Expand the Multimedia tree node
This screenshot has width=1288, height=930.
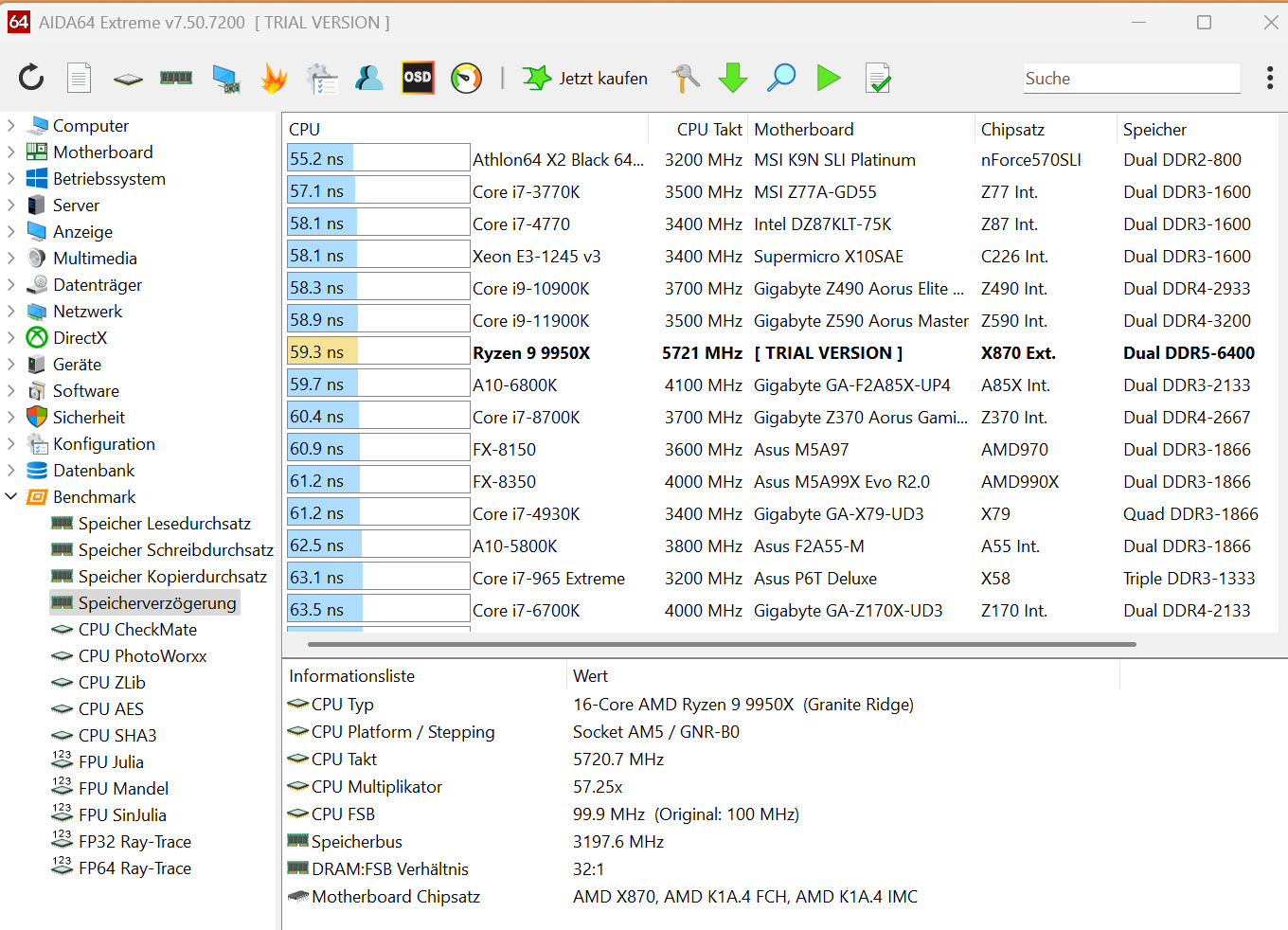point(11,258)
